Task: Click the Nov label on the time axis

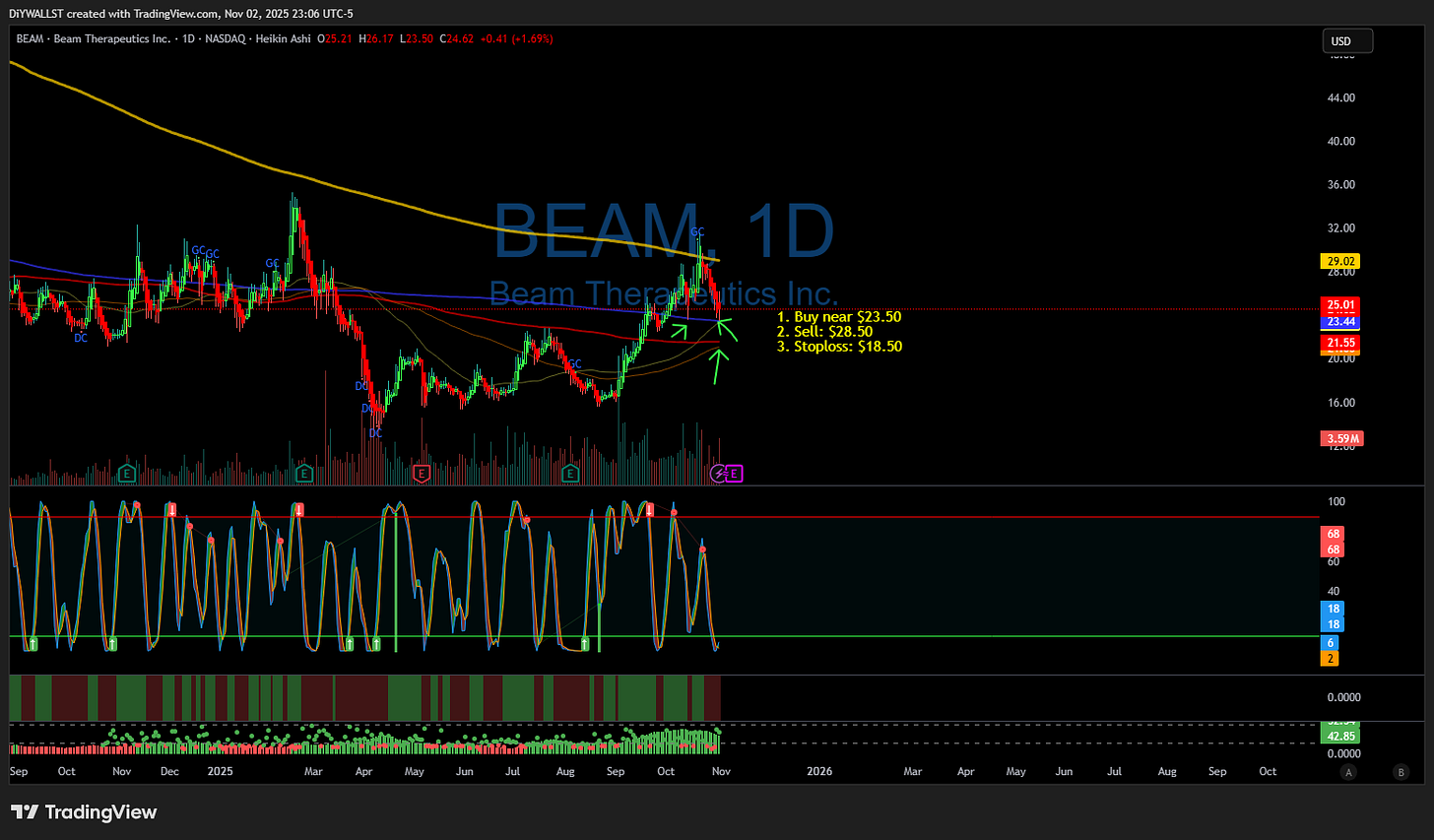Action: 720,771
